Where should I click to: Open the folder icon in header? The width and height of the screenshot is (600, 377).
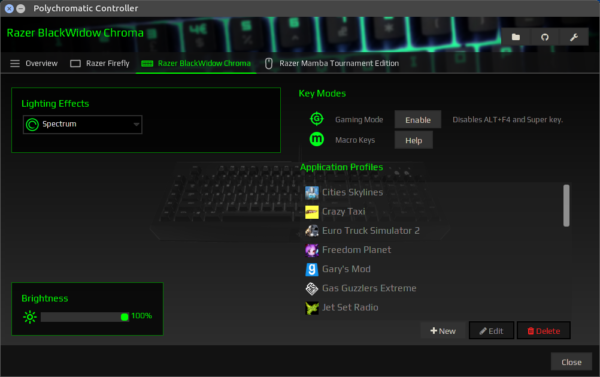[516, 37]
